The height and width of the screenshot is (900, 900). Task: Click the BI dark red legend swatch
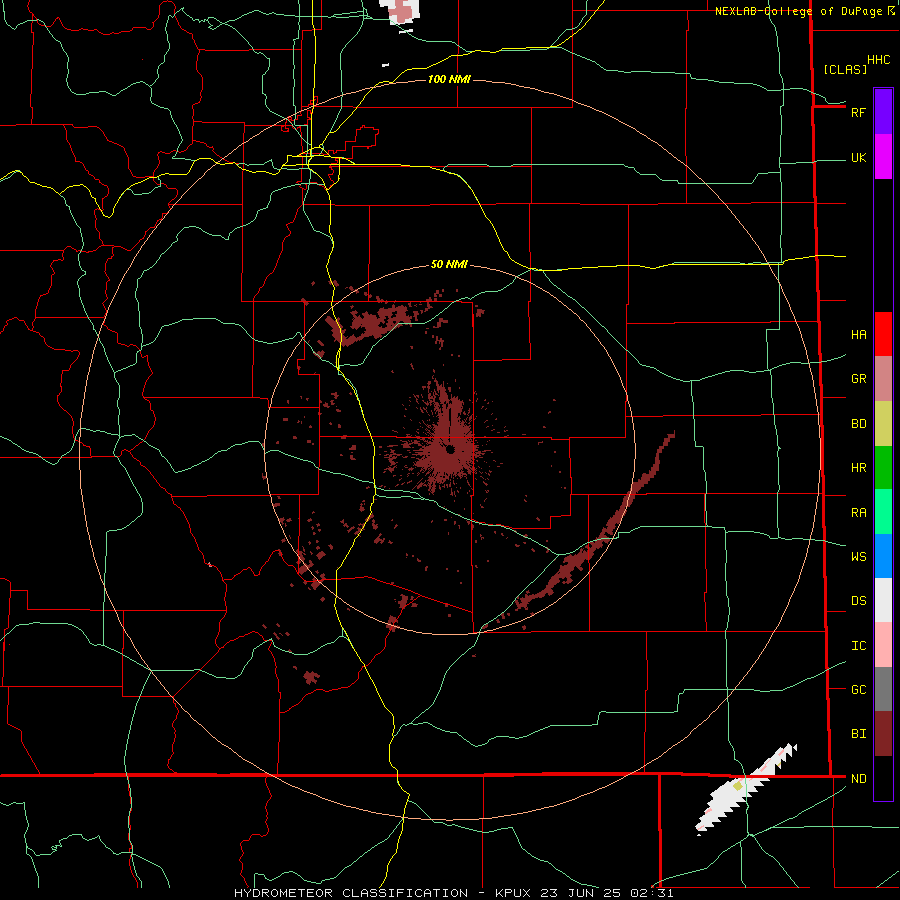(x=883, y=734)
